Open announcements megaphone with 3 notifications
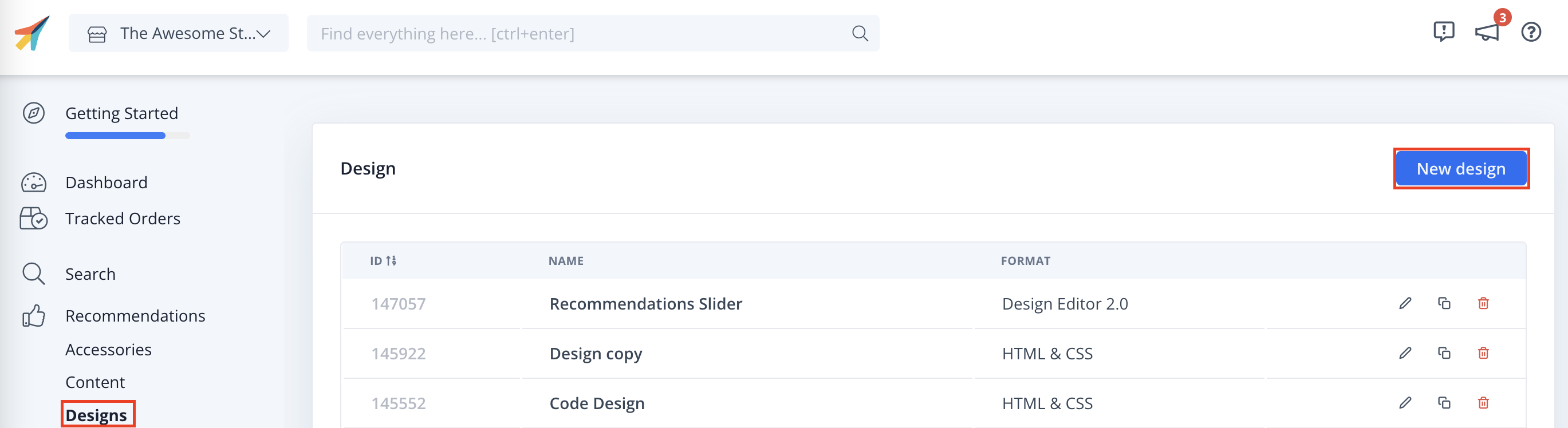Image resolution: width=1568 pixels, height=428 pixels. tap(1487, 32)
